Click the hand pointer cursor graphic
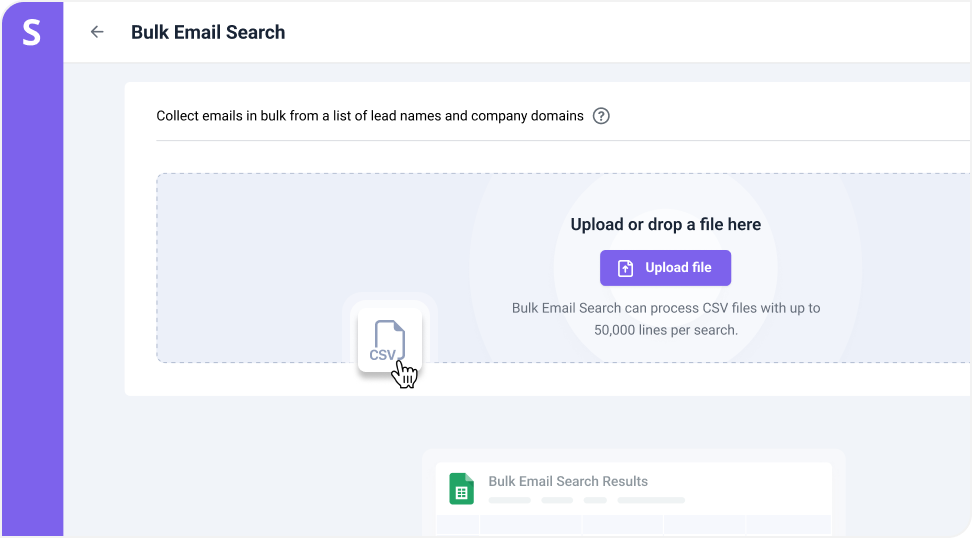The width and height of the screenshot is (972, 538). (x=404, y=375)
